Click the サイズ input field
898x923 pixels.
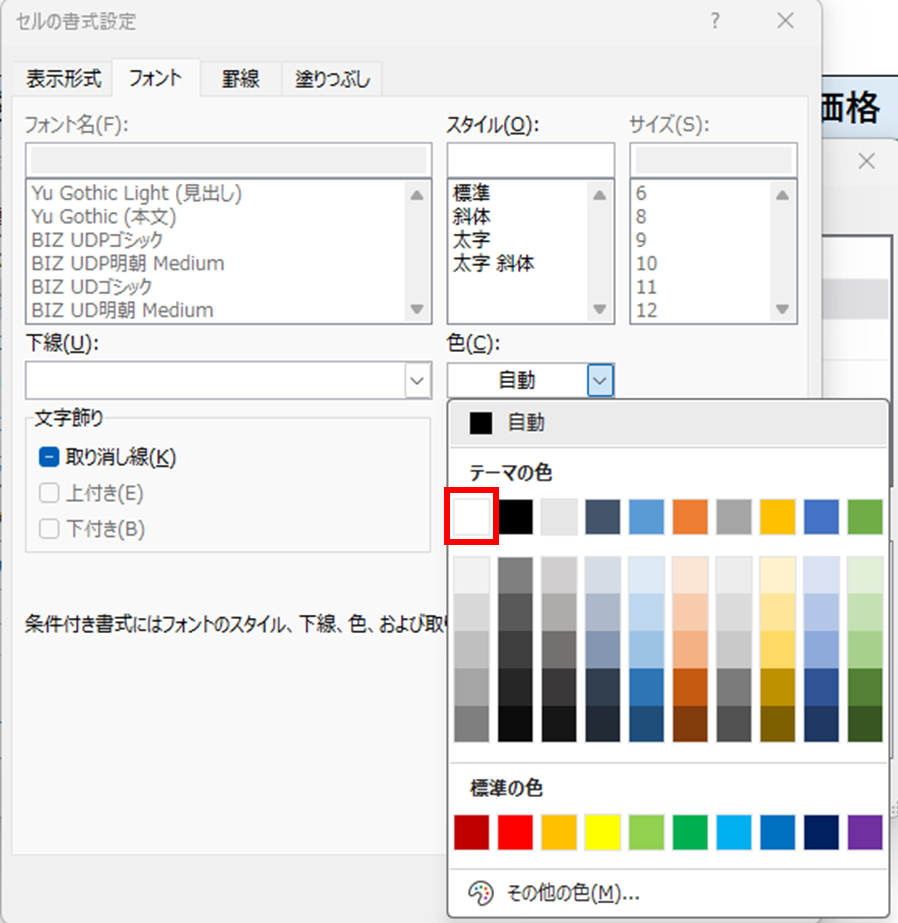713,160
